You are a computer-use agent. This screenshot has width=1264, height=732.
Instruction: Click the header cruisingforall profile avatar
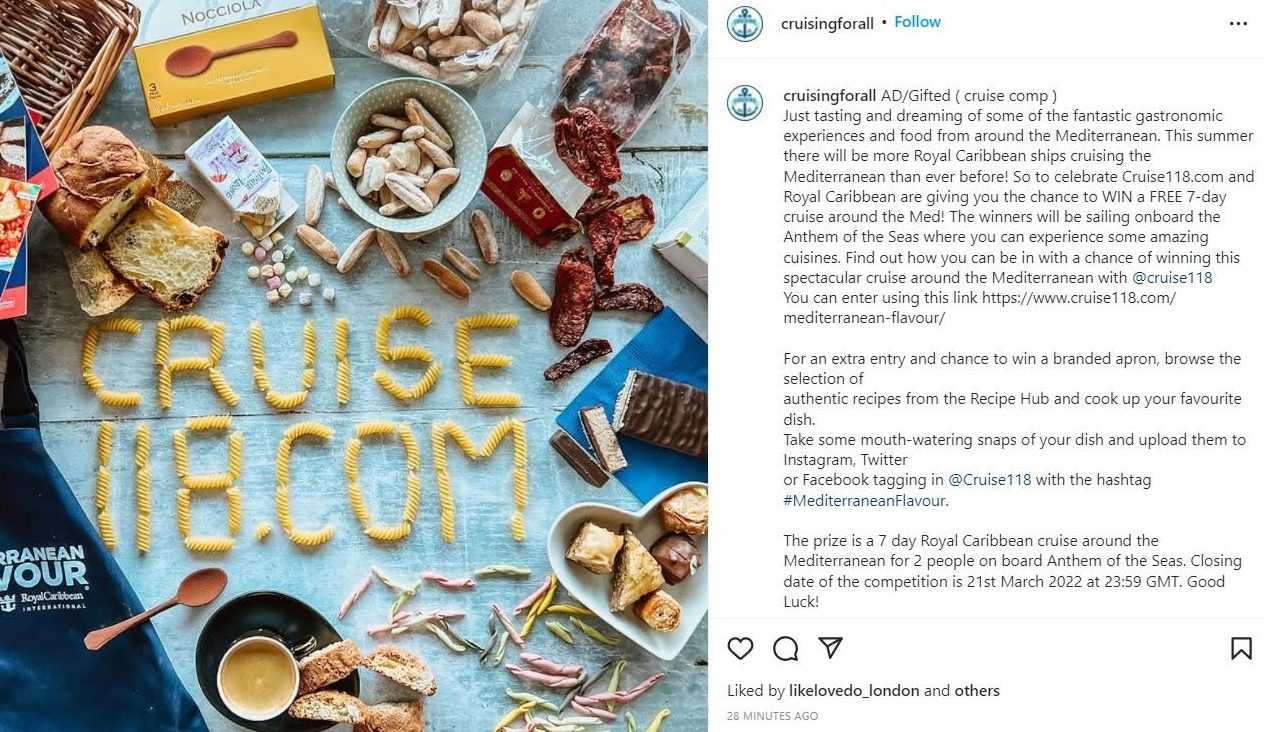745,23
